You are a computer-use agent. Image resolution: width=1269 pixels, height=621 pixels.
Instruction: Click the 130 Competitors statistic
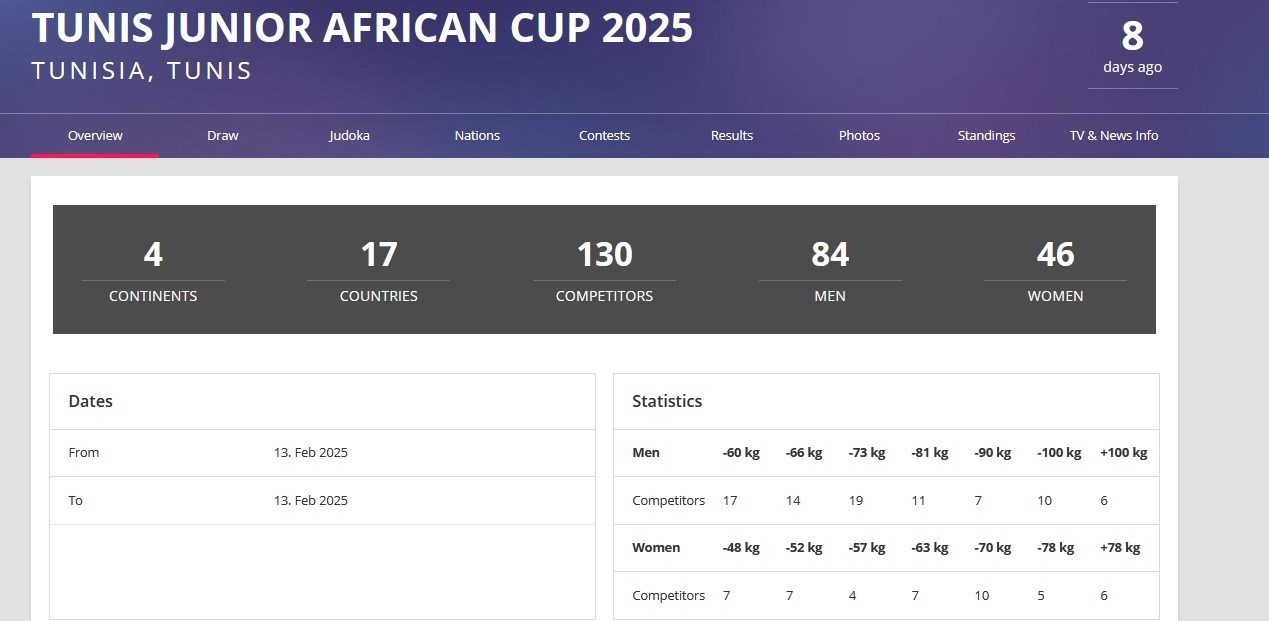point(604,269)
